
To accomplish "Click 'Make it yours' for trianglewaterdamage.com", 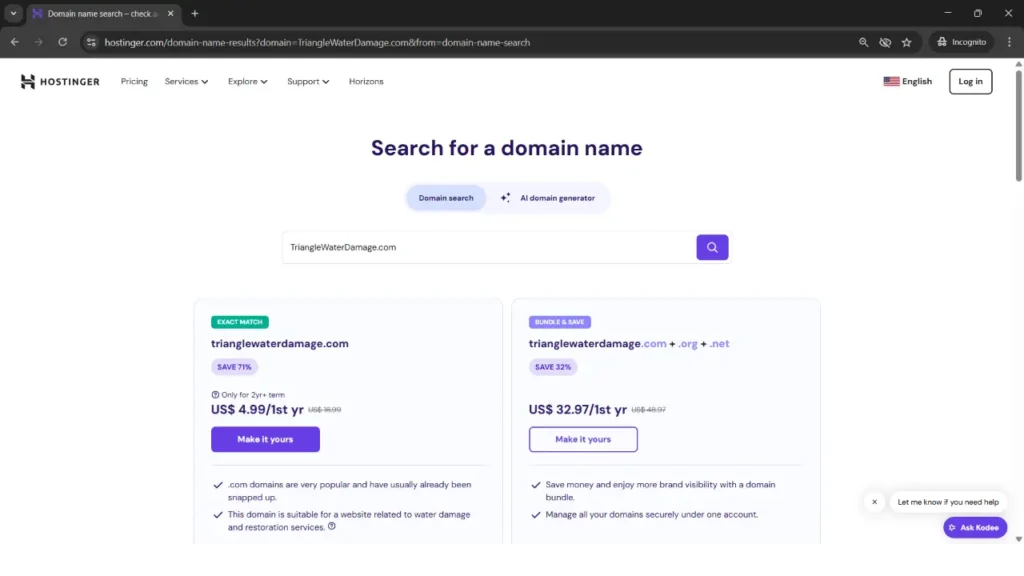I will click(265, 440).
